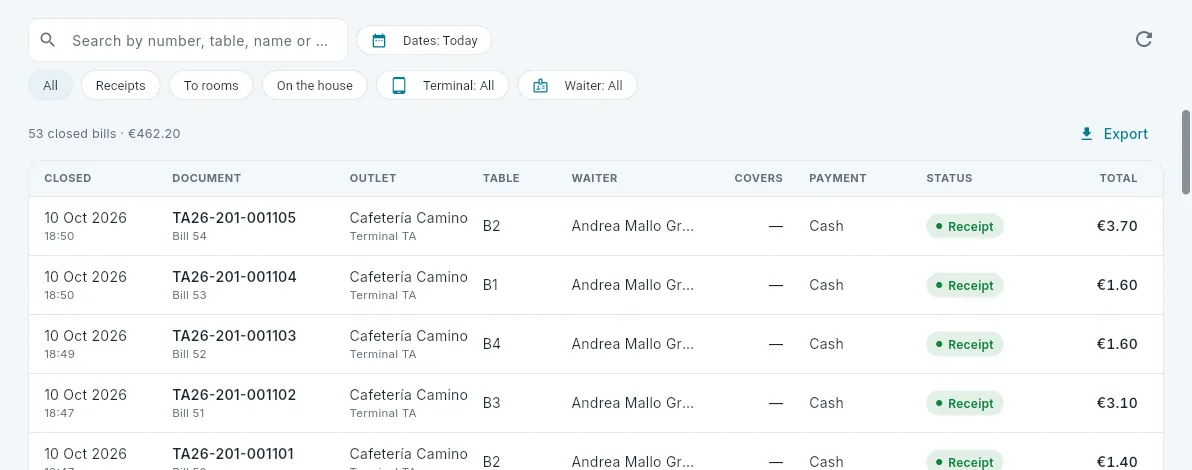Click Bill 51 subtitle
This screenshot has height=470, width=1192.
click(x=189, y=413)
